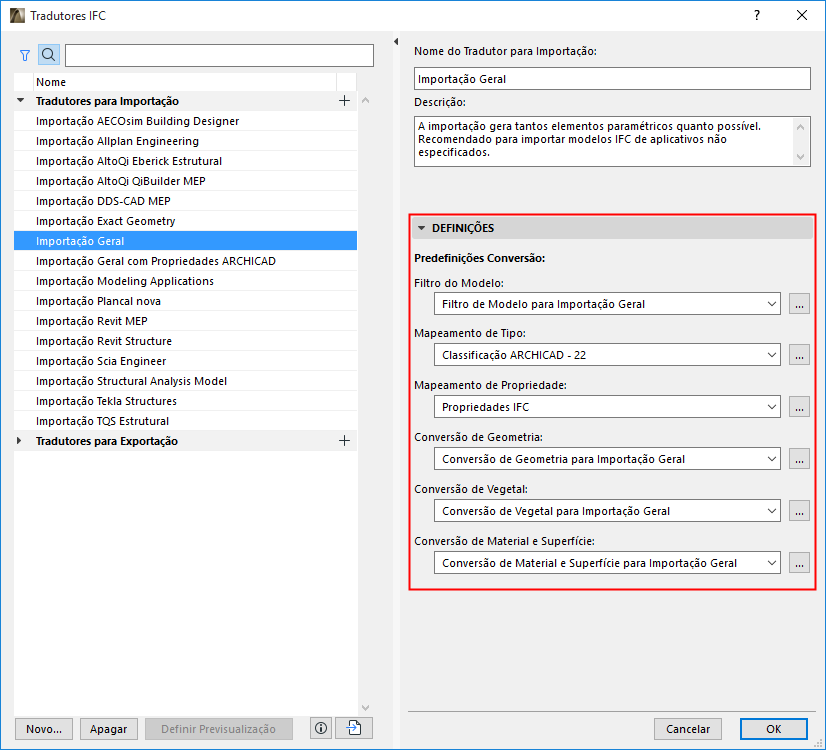Confirm with the OK button

pos(773,729)
